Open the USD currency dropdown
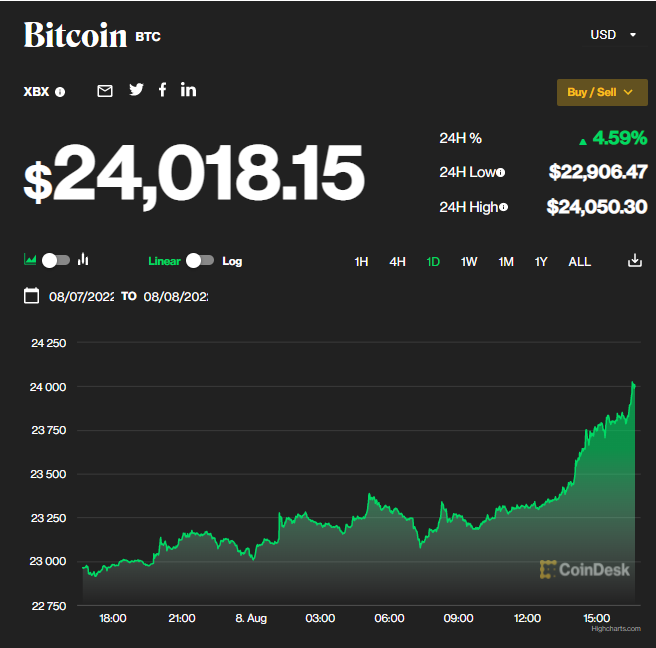656x648 pixels. coord(613,35)
